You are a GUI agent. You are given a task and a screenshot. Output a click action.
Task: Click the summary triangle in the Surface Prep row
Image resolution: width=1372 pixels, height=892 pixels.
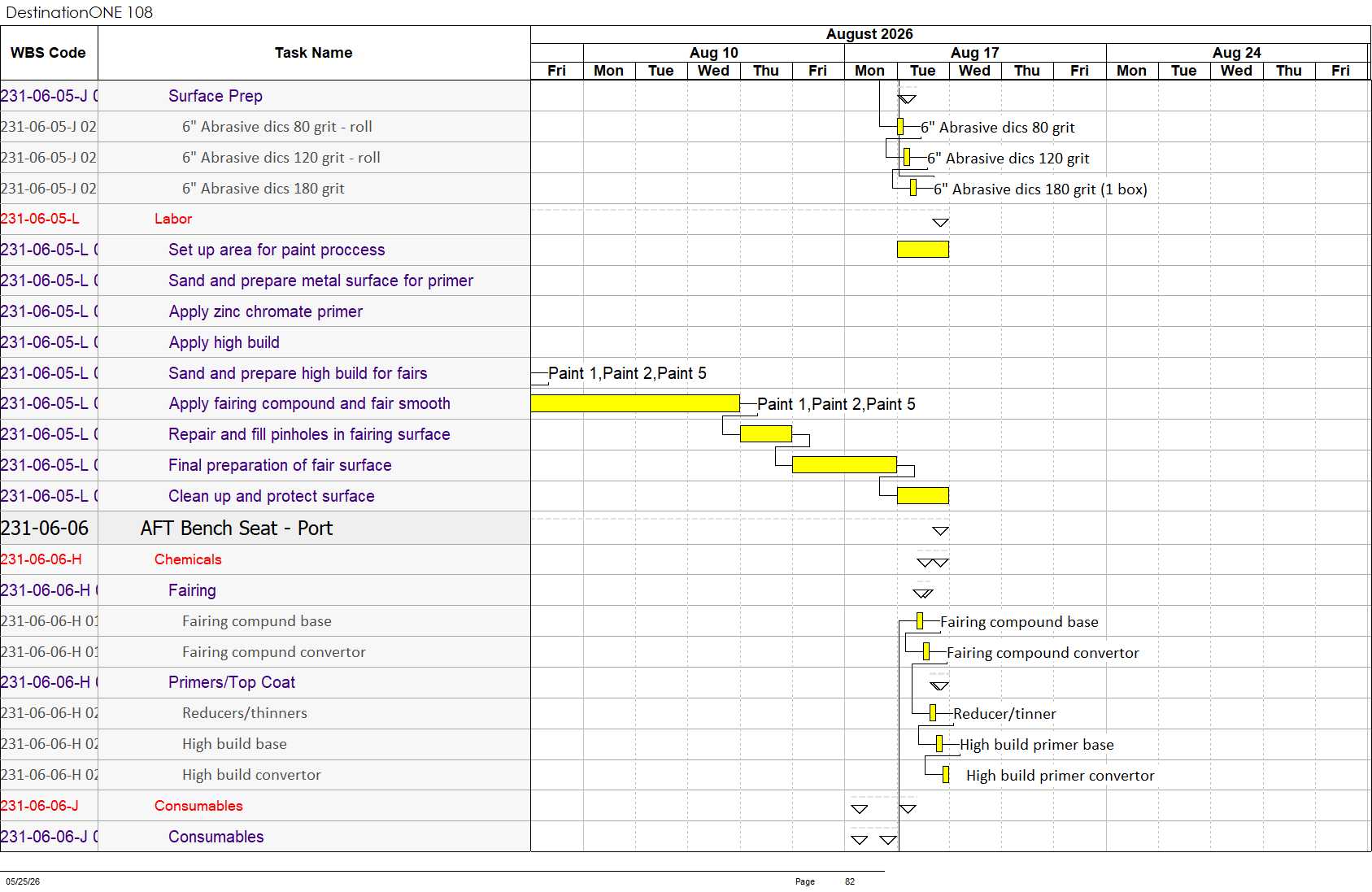(x=907, y=99)
